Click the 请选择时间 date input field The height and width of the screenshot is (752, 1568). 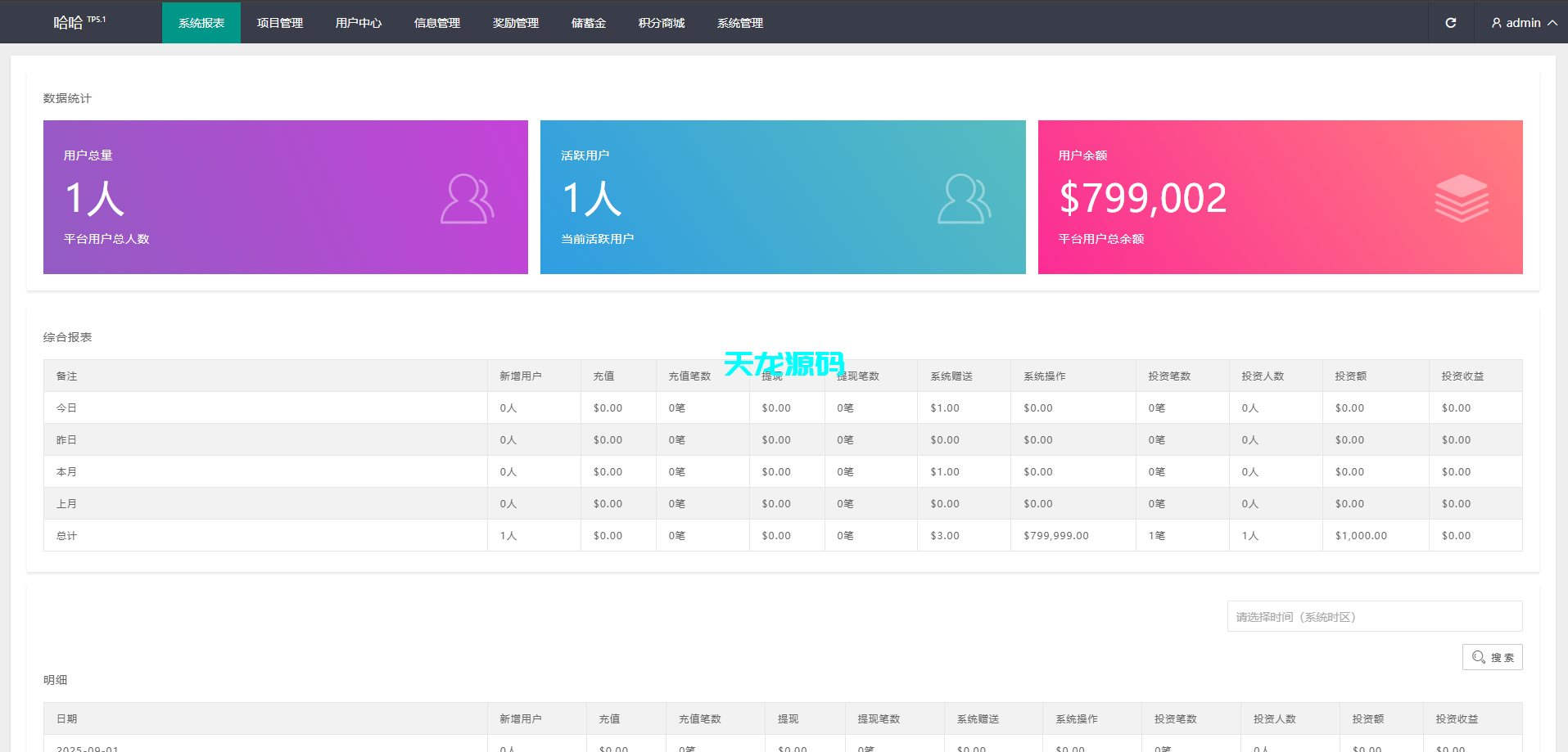(1374, 616)
